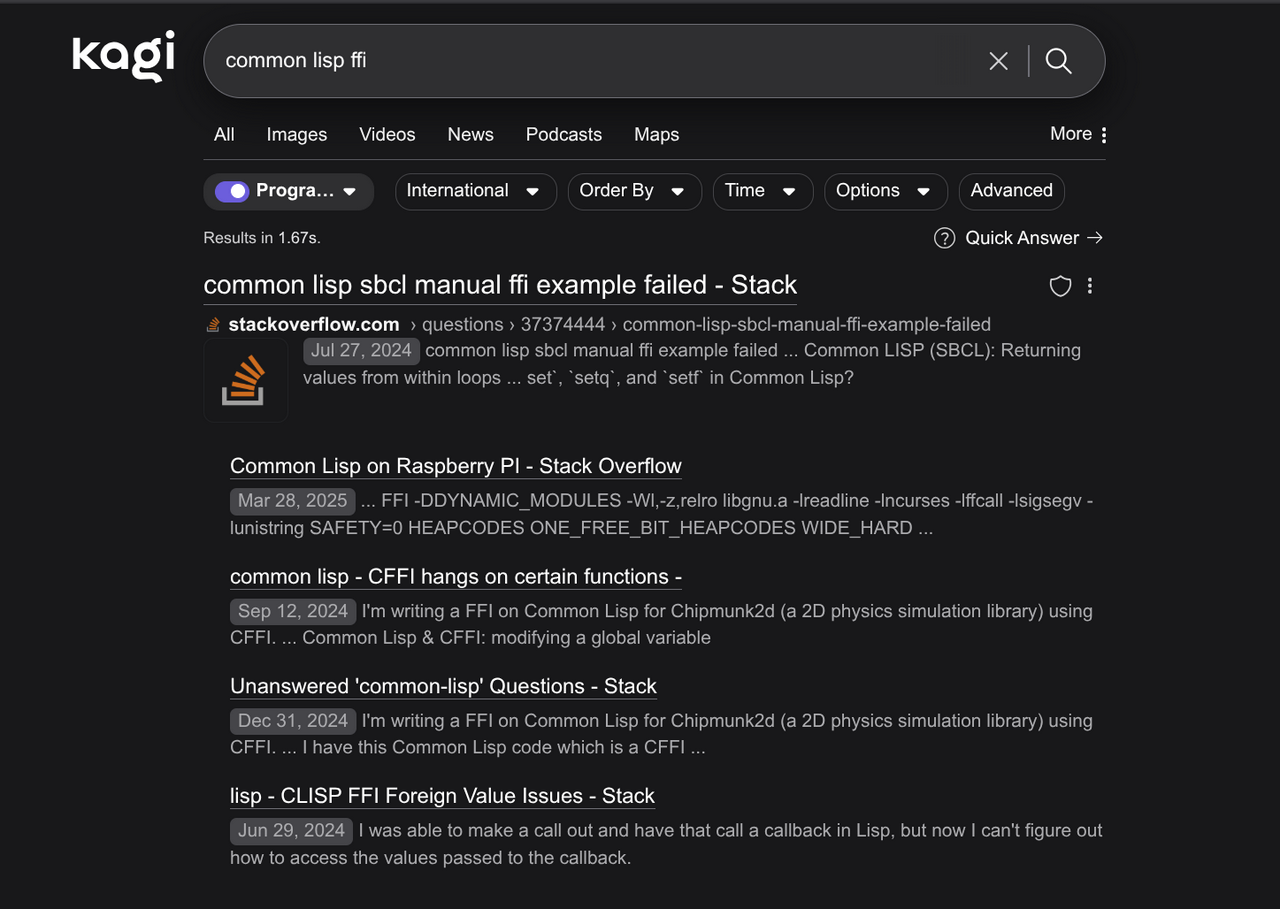Click the Advanced button
Screen dimensions: 1280x909
[x=1011, y=191]
